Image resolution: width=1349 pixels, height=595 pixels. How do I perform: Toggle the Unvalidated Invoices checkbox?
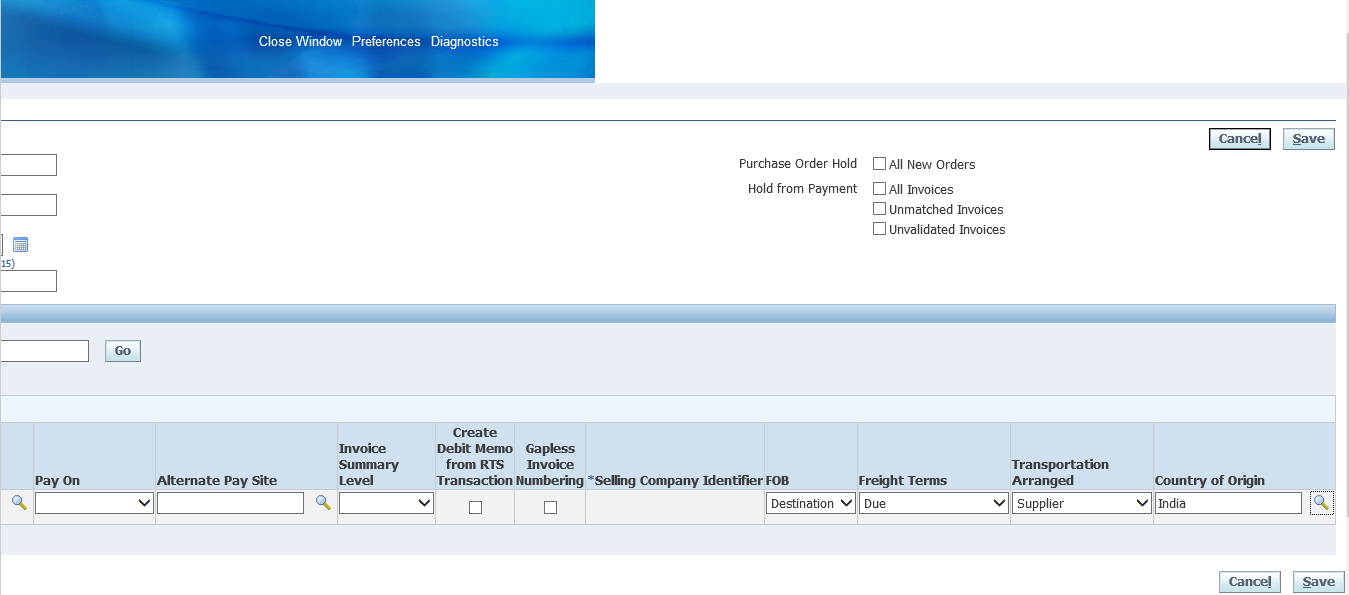point(880,229)
